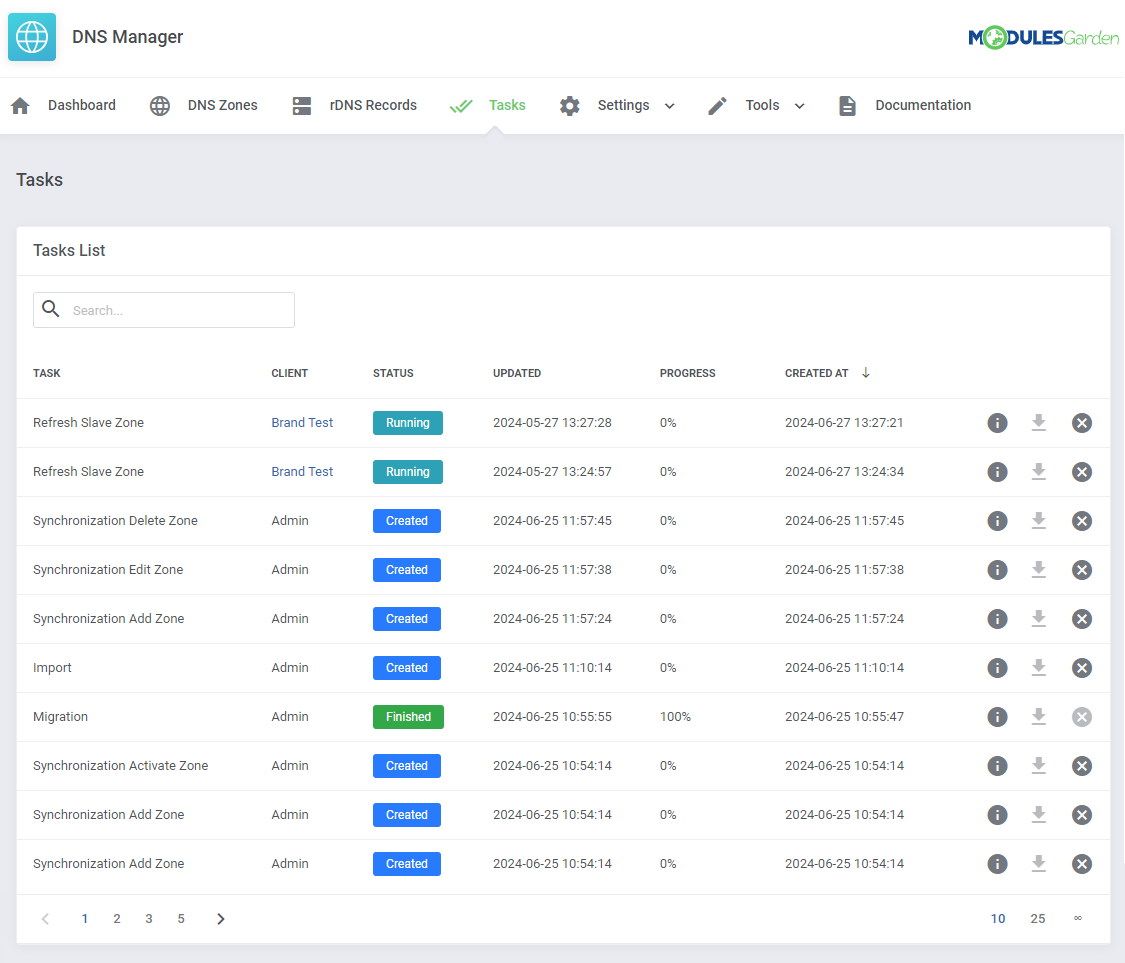The width and height of the screenshot is (1125, 963).
Task: Sort the list by TASK column
Action: pyautogui.click(x=47, y=373)
